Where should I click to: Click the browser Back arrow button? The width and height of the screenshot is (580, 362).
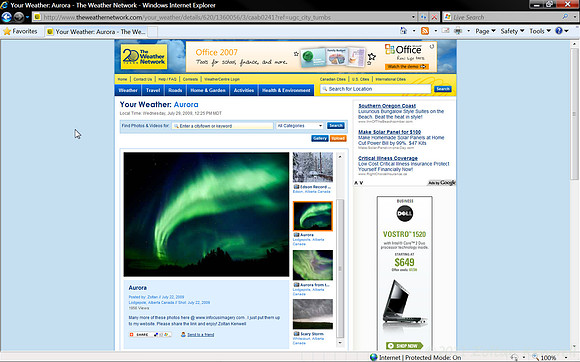click(x=7, y=17)
